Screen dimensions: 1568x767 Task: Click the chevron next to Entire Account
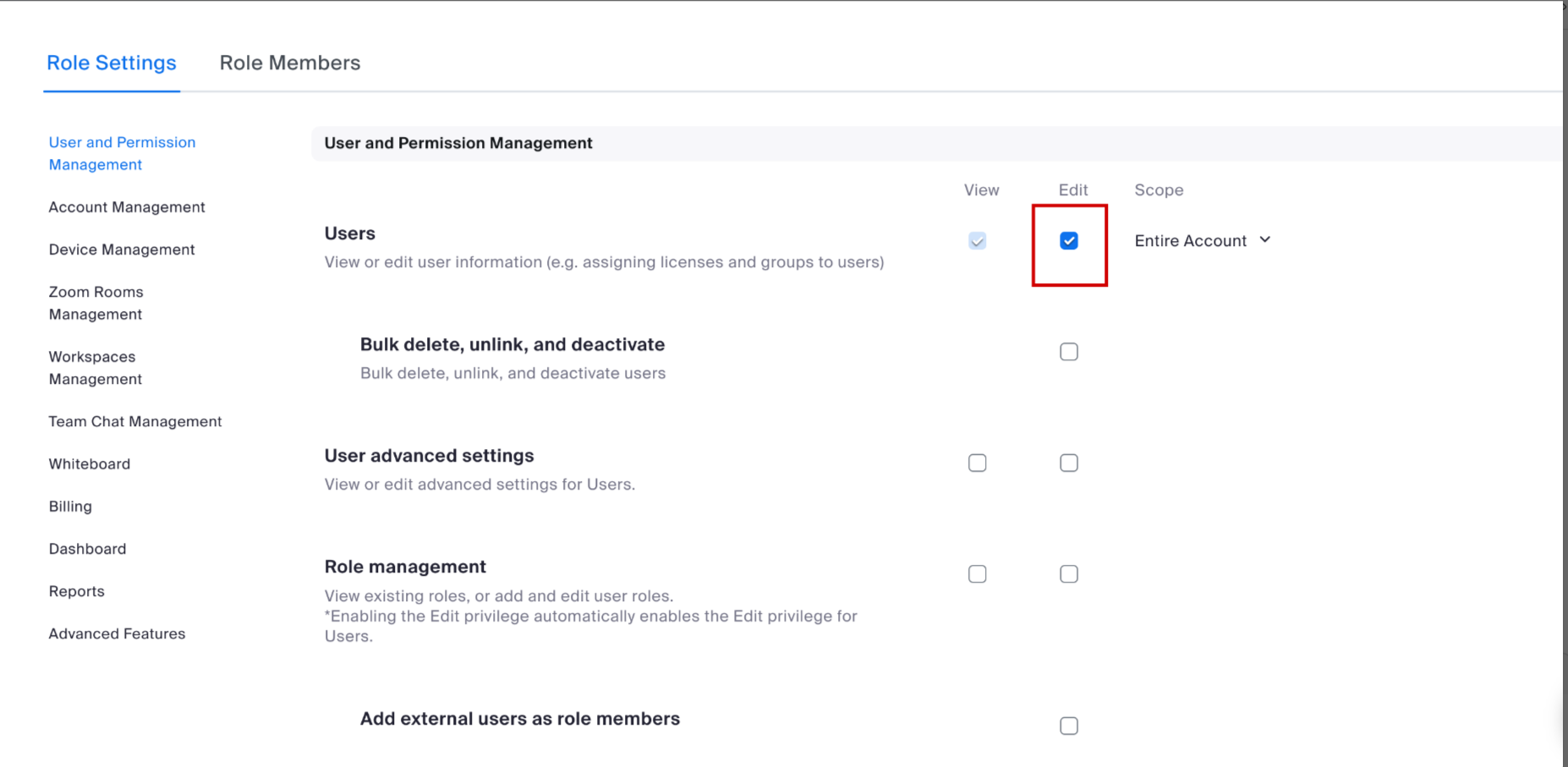[x=1265, y=240]
